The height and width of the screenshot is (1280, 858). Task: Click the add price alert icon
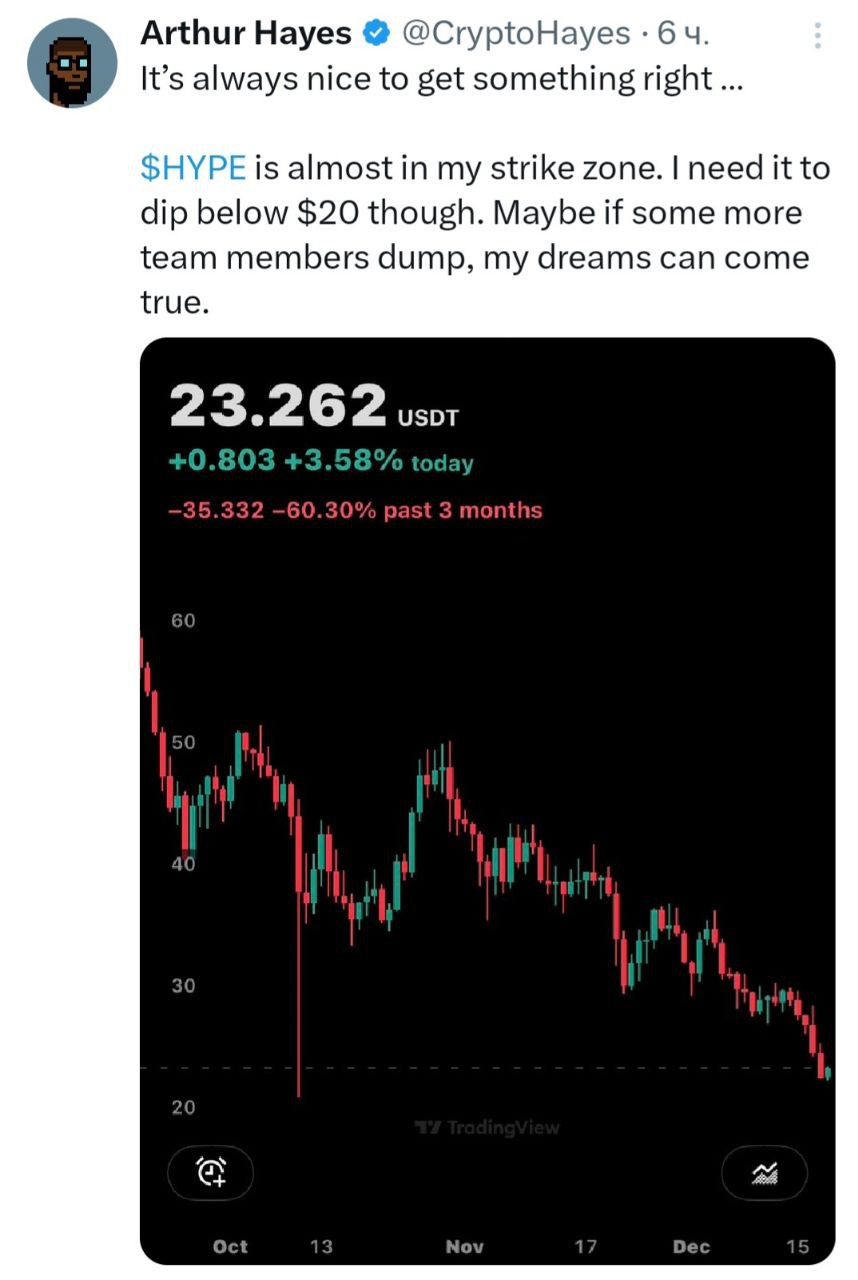[210, 1172]
